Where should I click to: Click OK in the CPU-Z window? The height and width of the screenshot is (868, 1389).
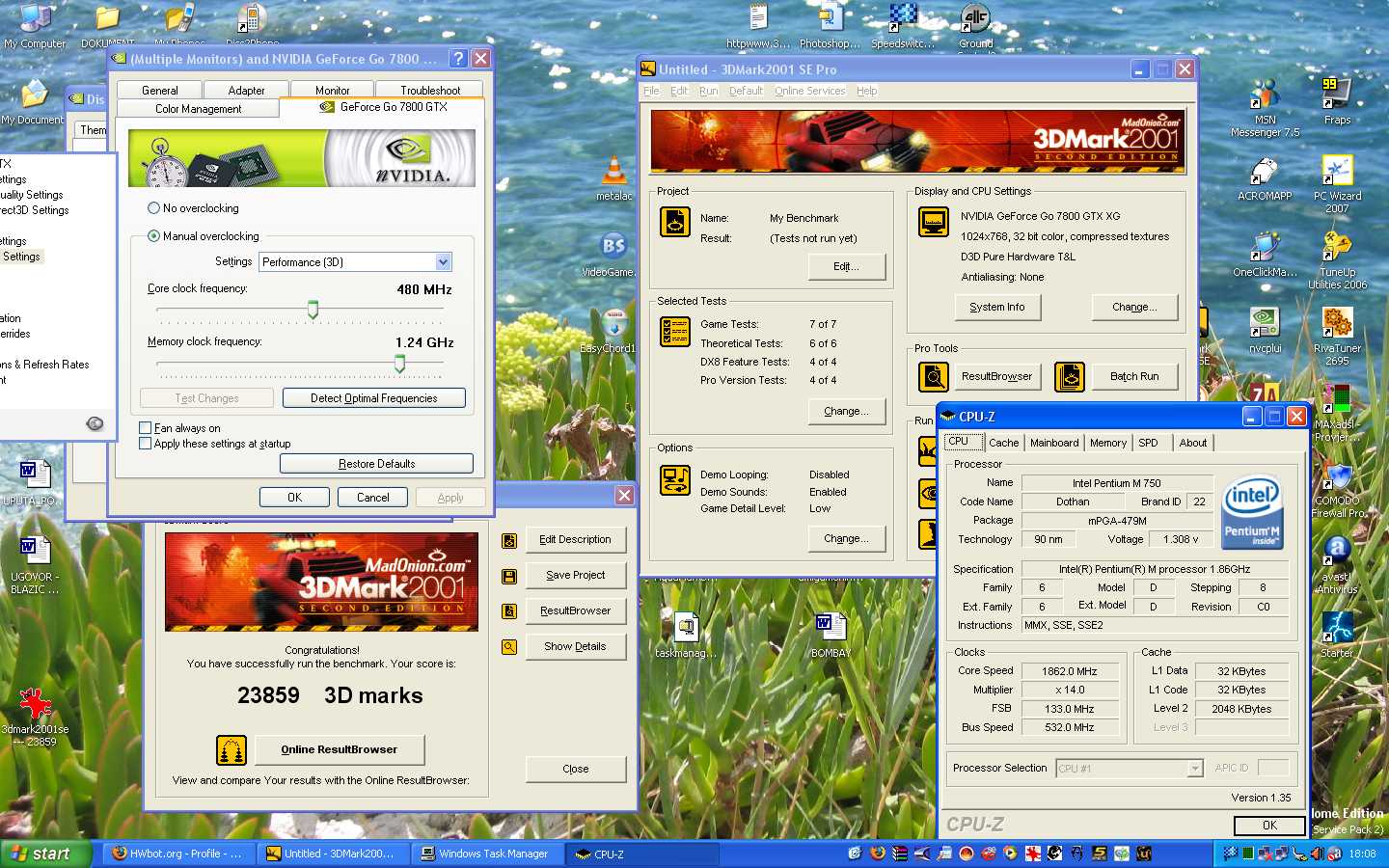1269,826
